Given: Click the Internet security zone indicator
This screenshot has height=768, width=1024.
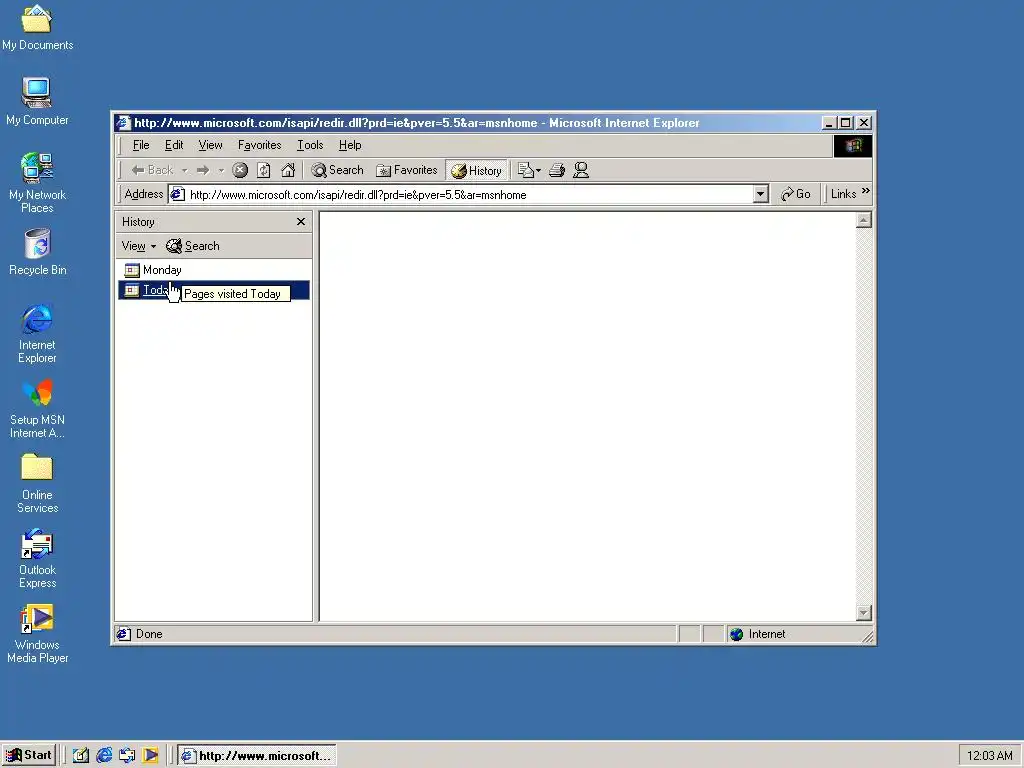Looking at the screenshot, I should [x=758, y=634].
